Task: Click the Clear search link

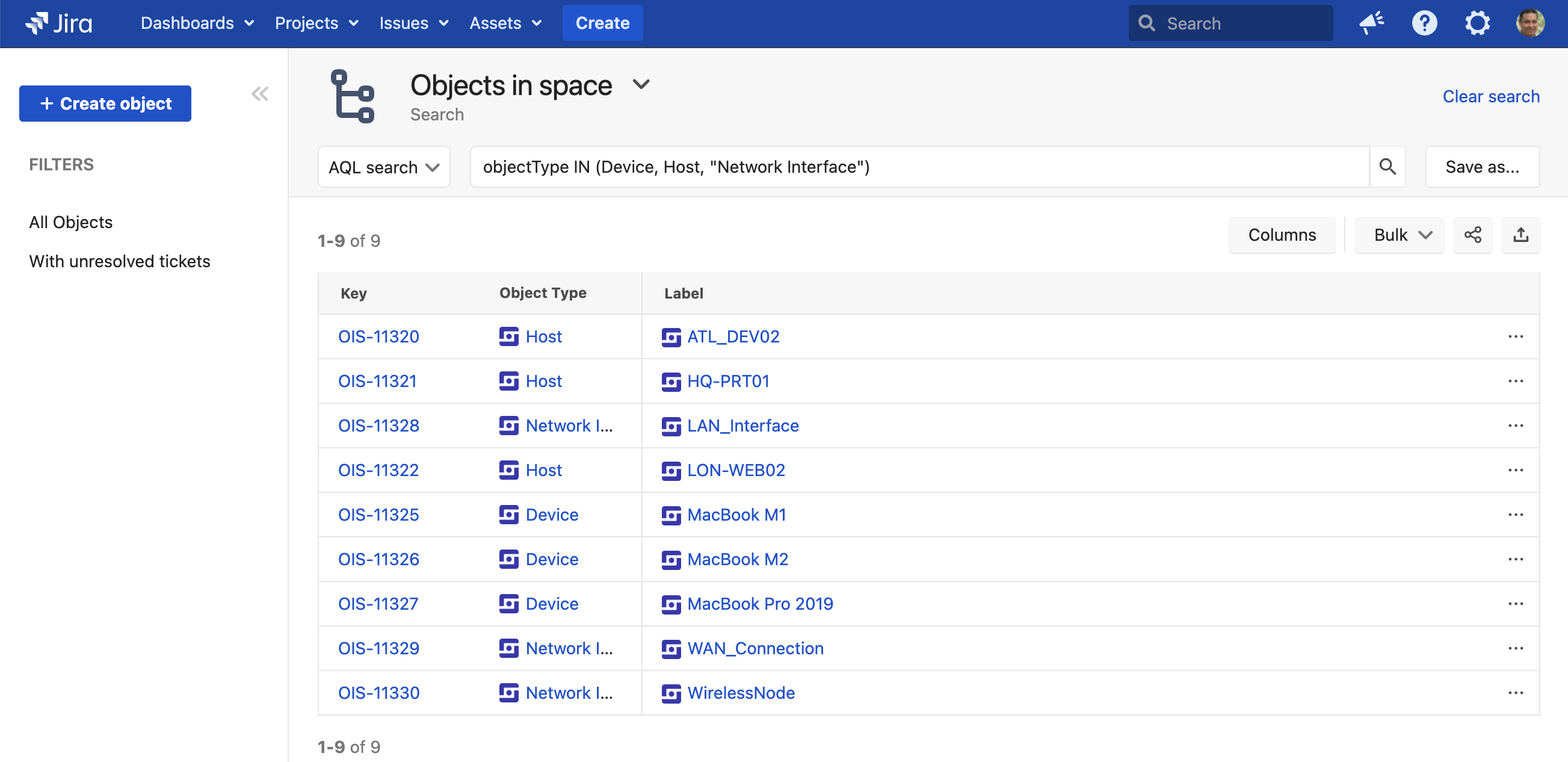Action: [1490, 96]
